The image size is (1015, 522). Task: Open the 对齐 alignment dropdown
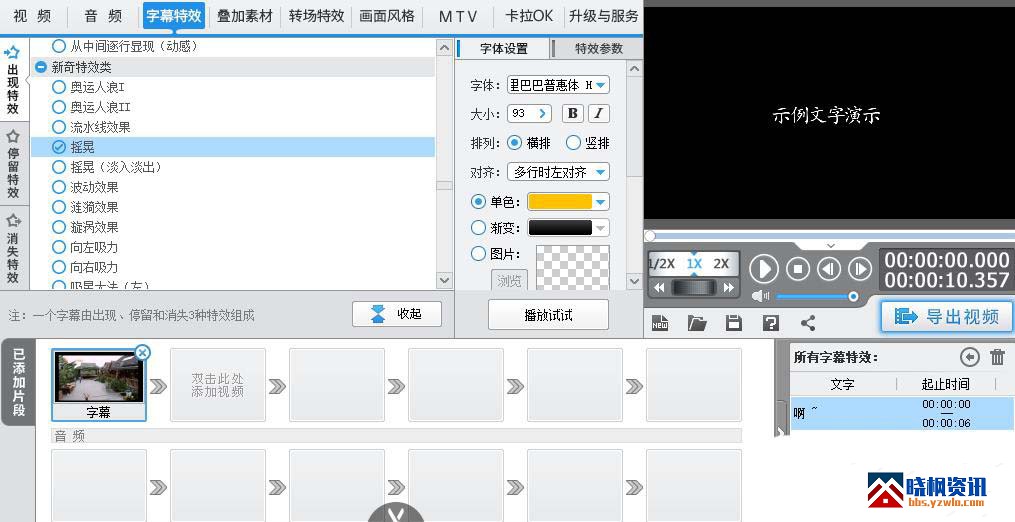(x=558, y=172)
